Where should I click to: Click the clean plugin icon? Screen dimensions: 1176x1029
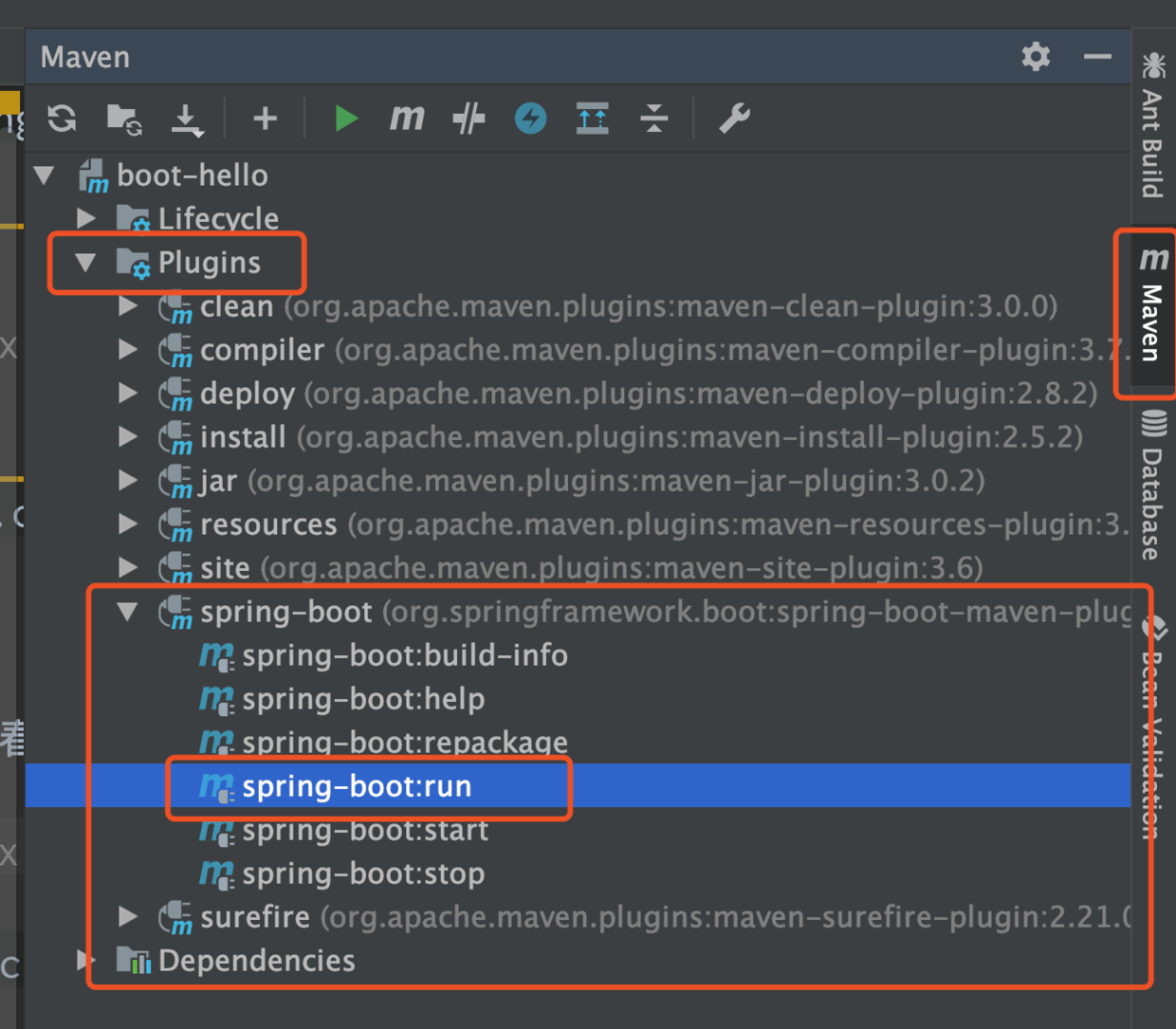point(175,307)
